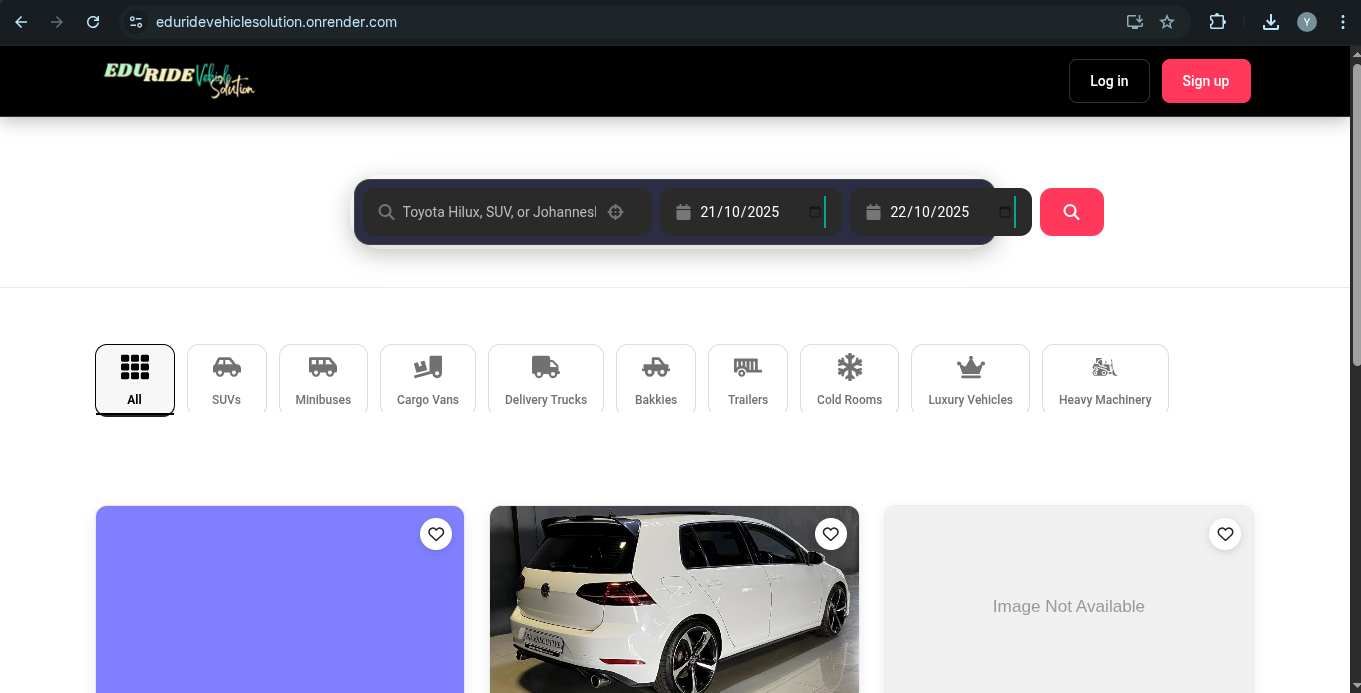Open the return date 22/10/2025 picker

point(929,212)
